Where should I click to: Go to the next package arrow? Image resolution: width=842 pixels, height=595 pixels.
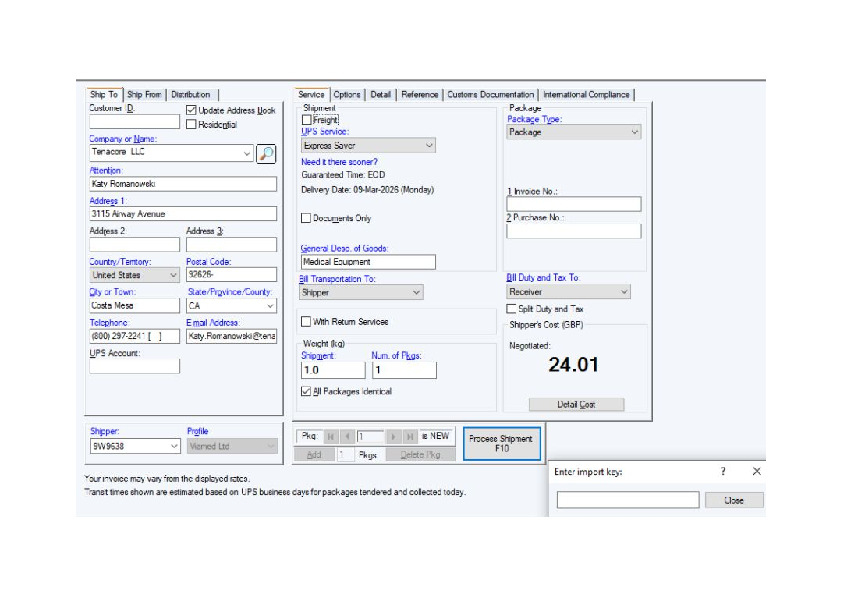pos(393,437)
